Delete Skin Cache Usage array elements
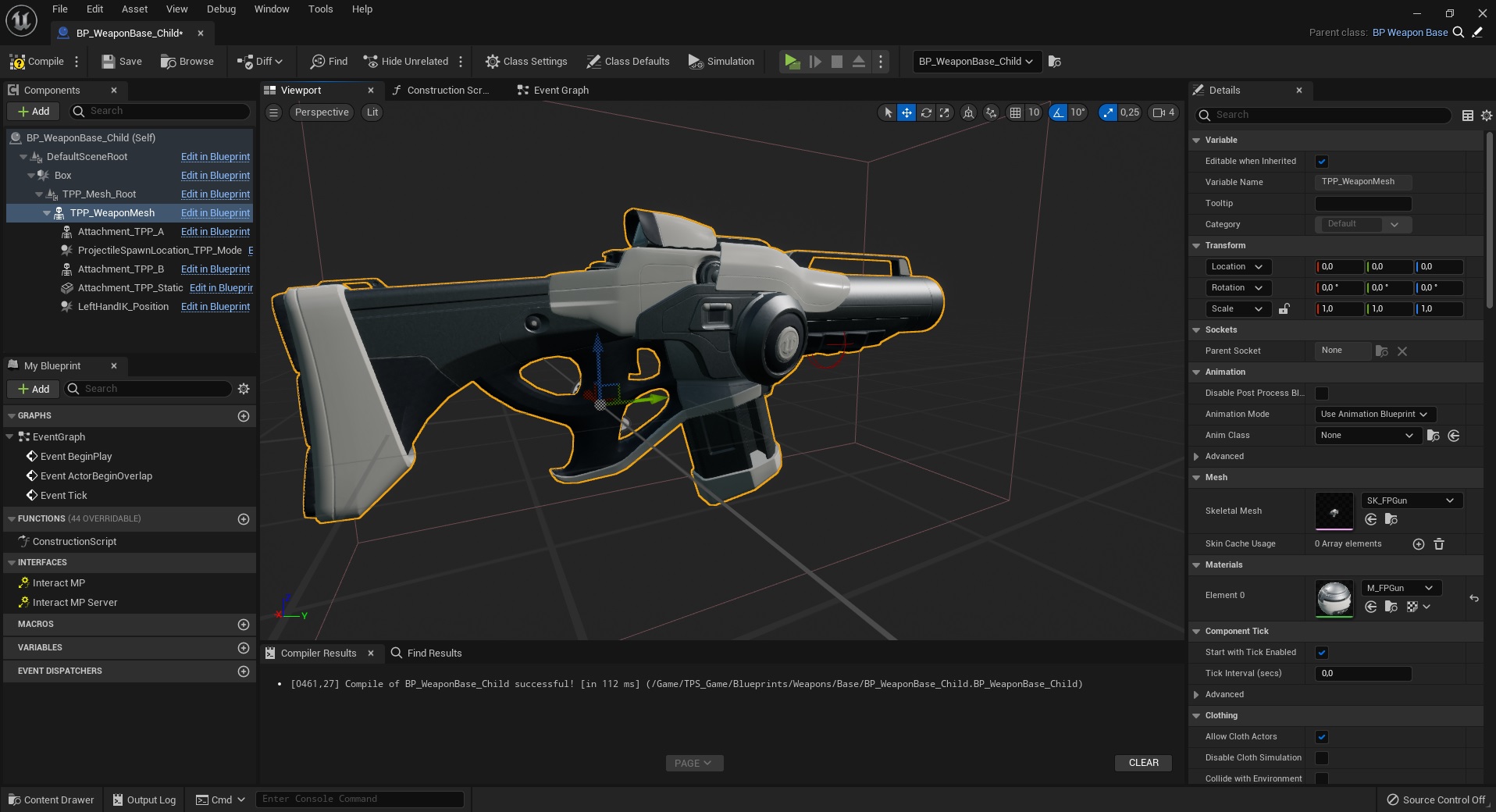The image size is (1496, 812). (x=1439, y=544)
